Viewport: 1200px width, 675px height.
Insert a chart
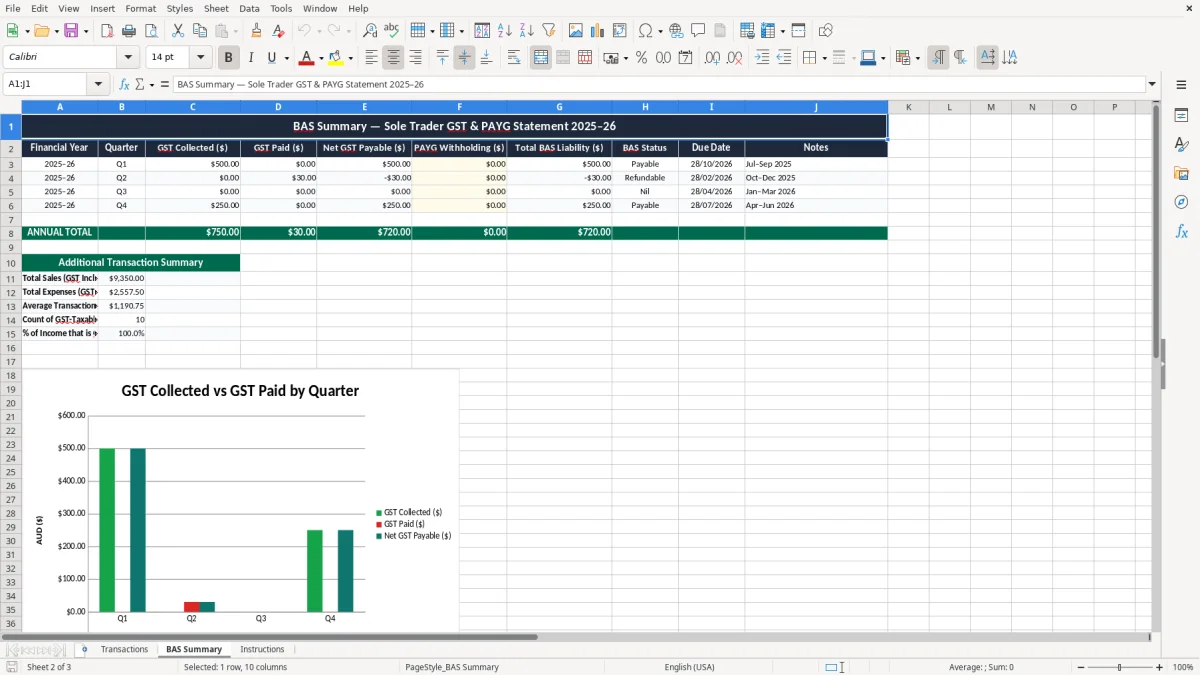[x=597, y=30]
